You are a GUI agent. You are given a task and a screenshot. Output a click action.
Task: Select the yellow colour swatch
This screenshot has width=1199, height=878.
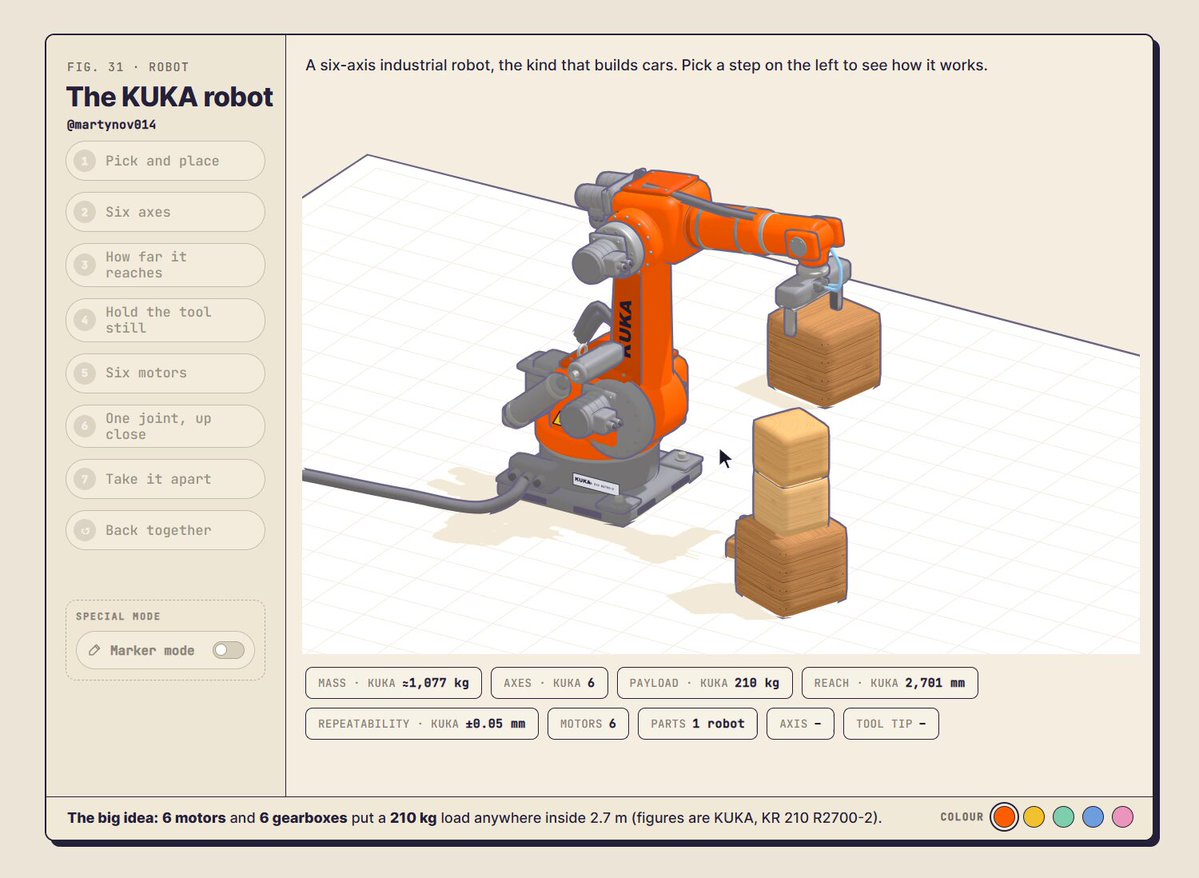(1034, 817)
